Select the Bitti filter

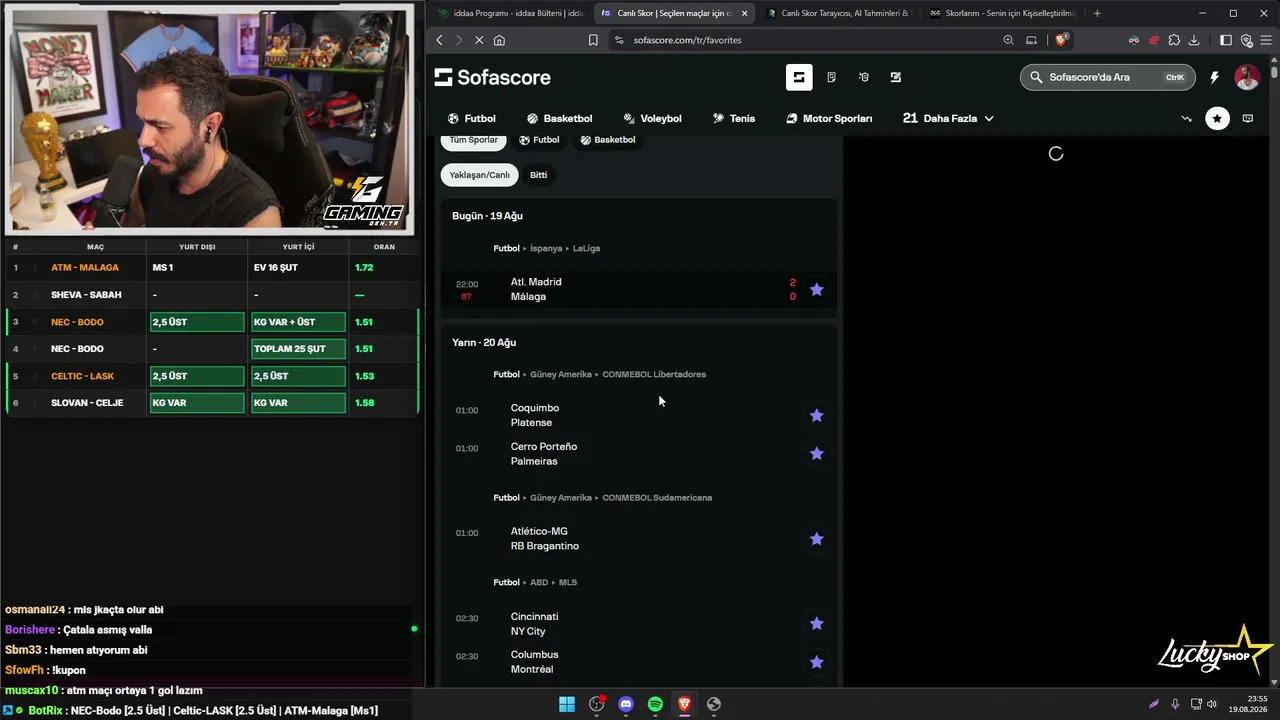(x=538, y=175)
